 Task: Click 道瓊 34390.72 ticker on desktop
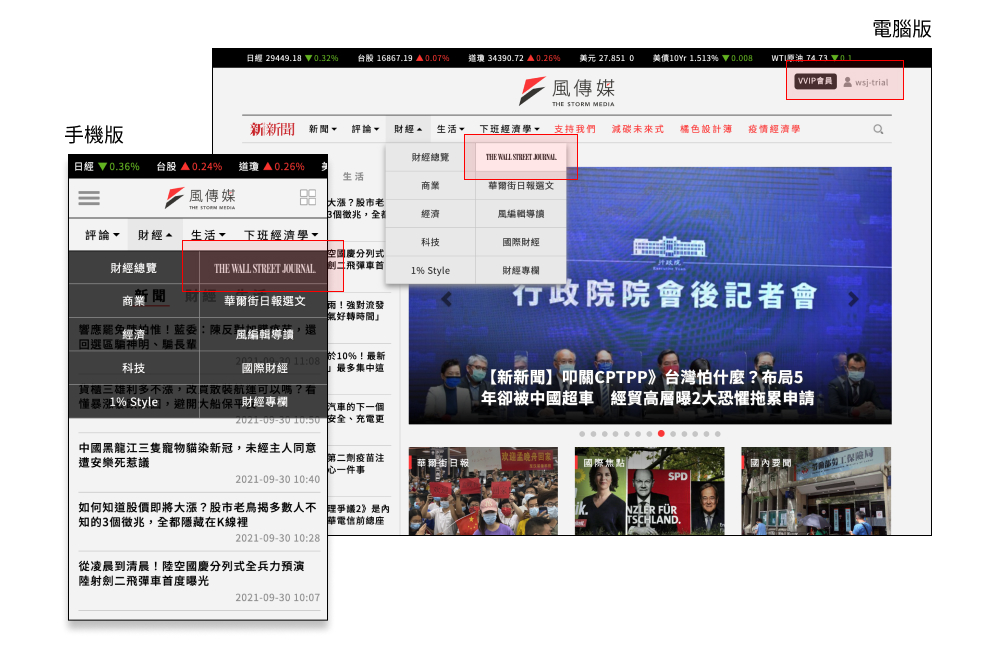click(x=515, y=58)
